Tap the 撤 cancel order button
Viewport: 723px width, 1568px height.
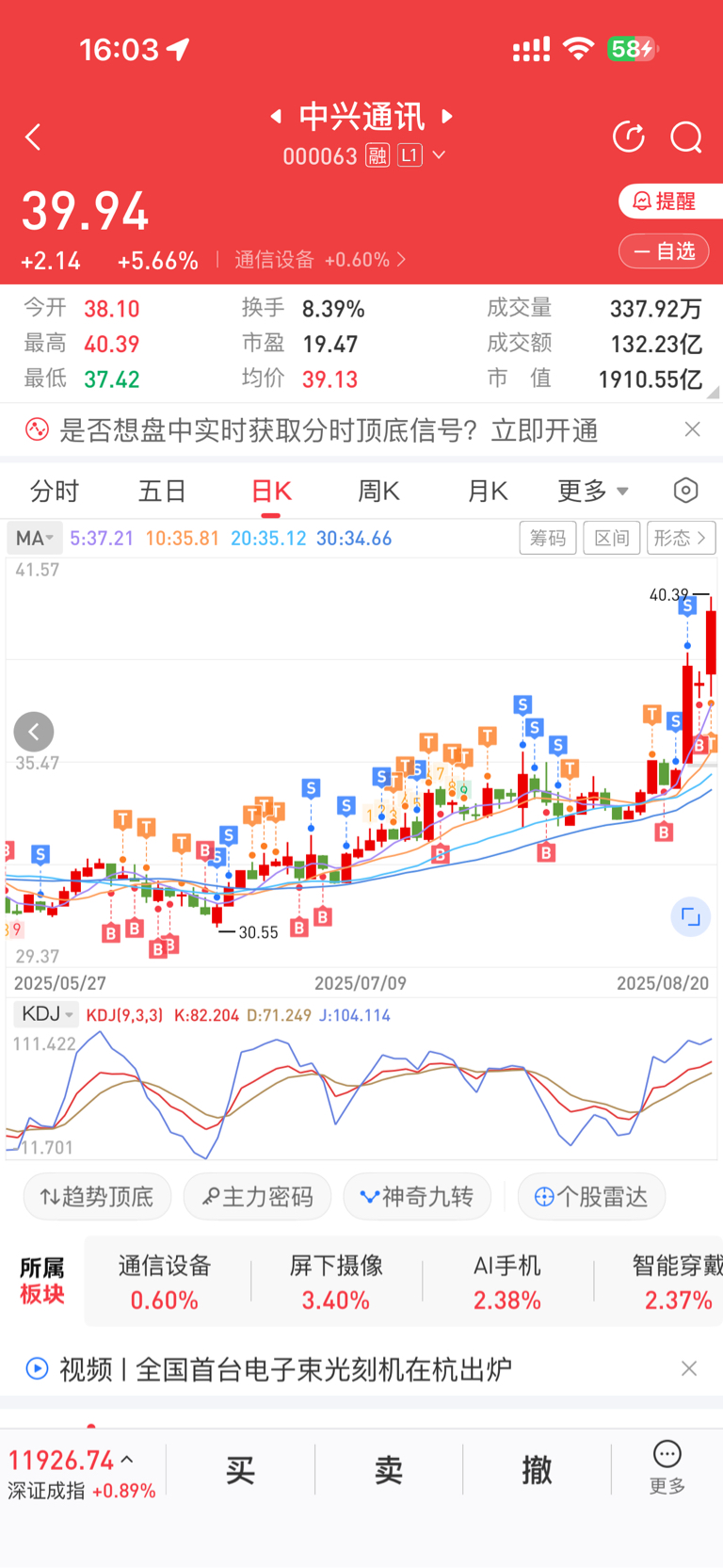(x=537, y=1470)
